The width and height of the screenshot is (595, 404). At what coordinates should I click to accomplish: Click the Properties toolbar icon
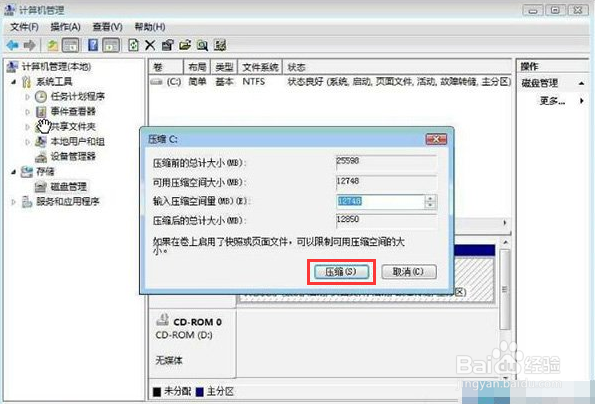[x=167, y=46]
